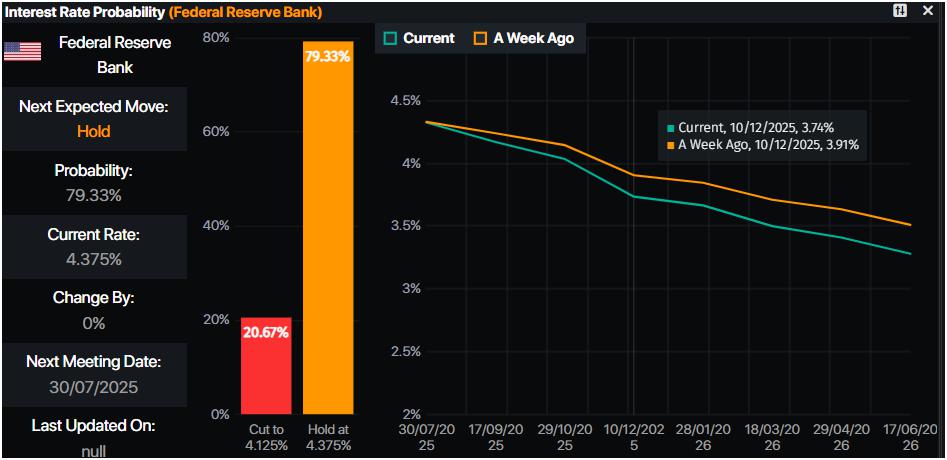Click the Next Meeting Date 30/07/2025
Image resolution: width=947 pixels, height=460 pixels.
pyautogui.click(x=94, y=387)
